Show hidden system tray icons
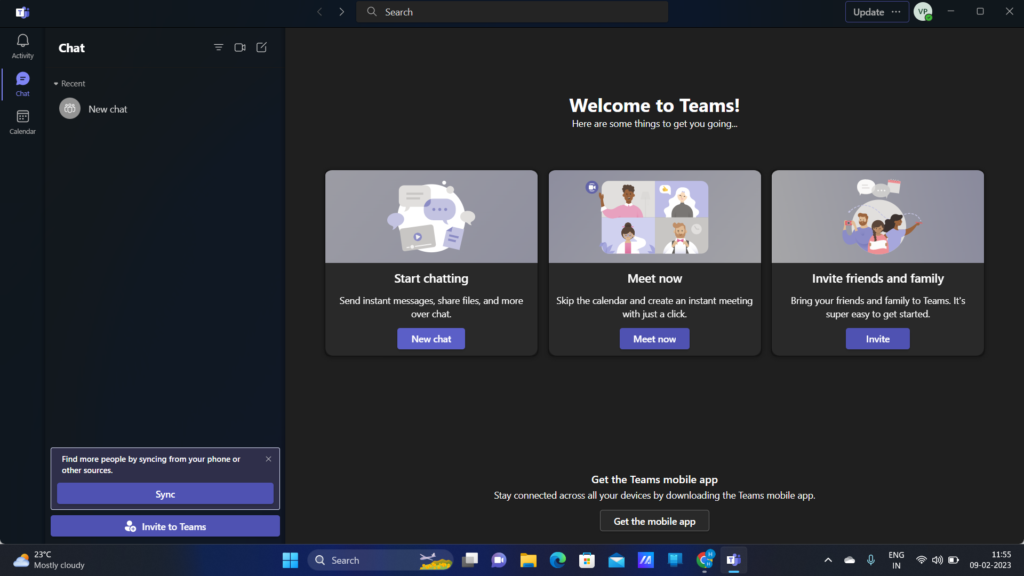 (x=828, y=560)
